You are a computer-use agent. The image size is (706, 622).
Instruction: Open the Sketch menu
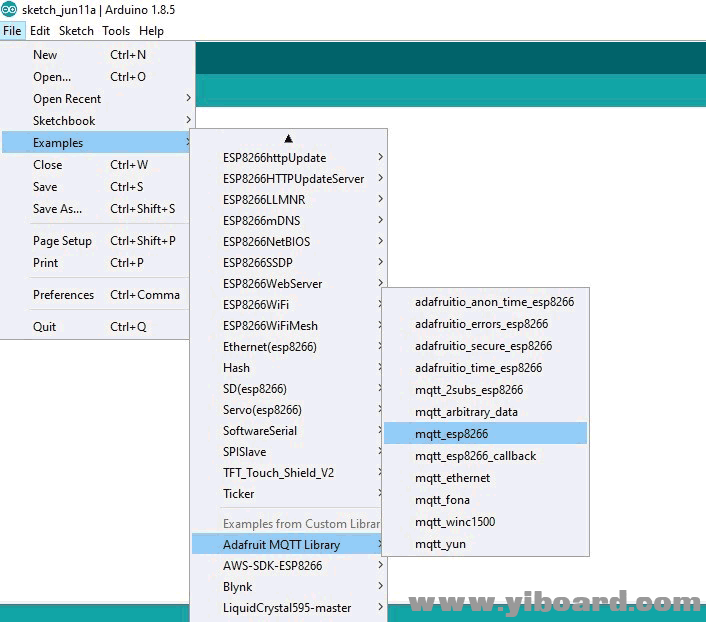[x=76, y=31]
